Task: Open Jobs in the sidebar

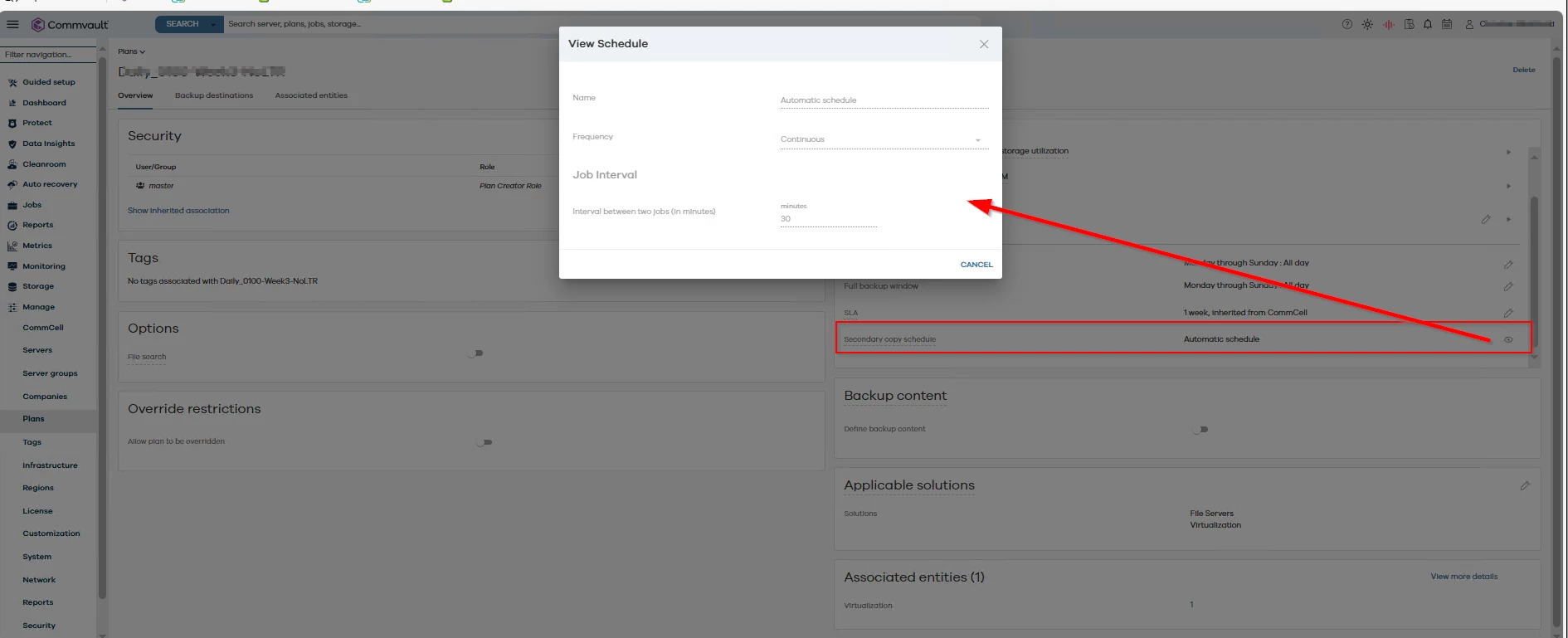Action: 32,205
